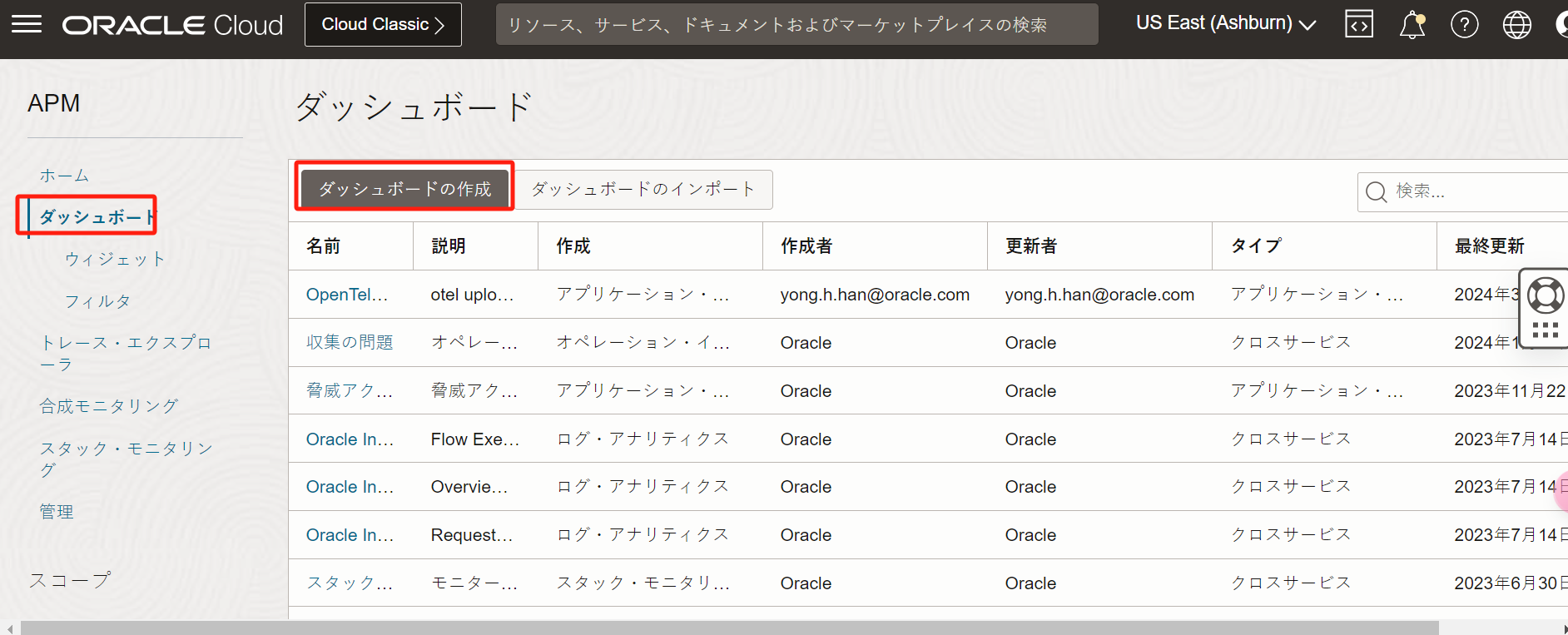Open the hamburger navigation menu
This screenshot has height=635, width=1568.
click(27, 24)
